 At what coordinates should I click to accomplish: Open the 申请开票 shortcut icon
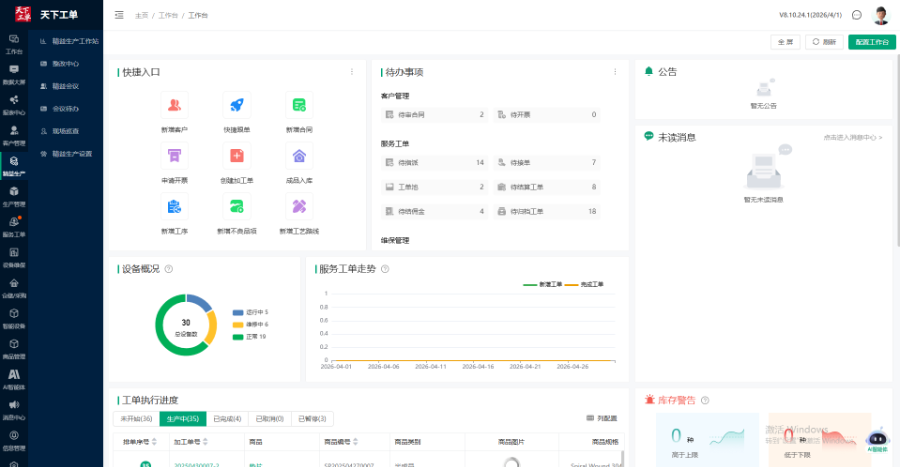click(174, 155)
